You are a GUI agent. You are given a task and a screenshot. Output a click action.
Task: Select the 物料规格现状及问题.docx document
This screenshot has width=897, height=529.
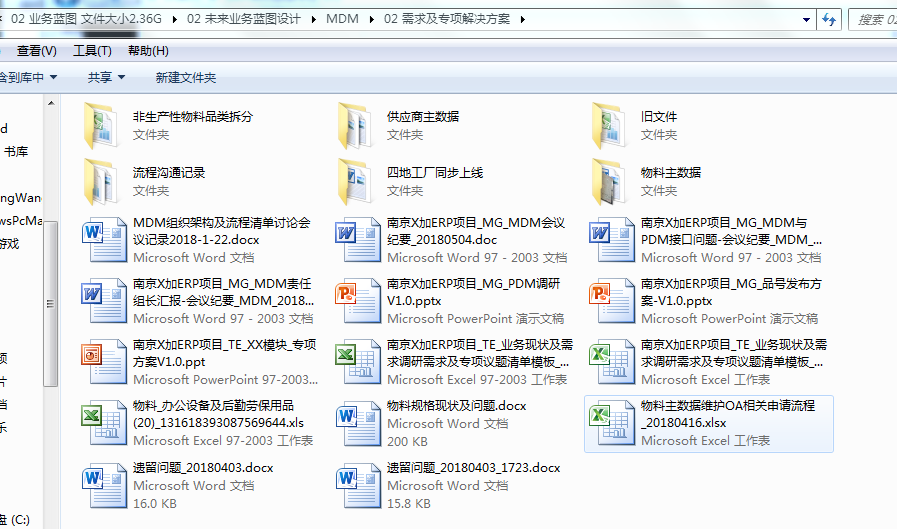456,406
